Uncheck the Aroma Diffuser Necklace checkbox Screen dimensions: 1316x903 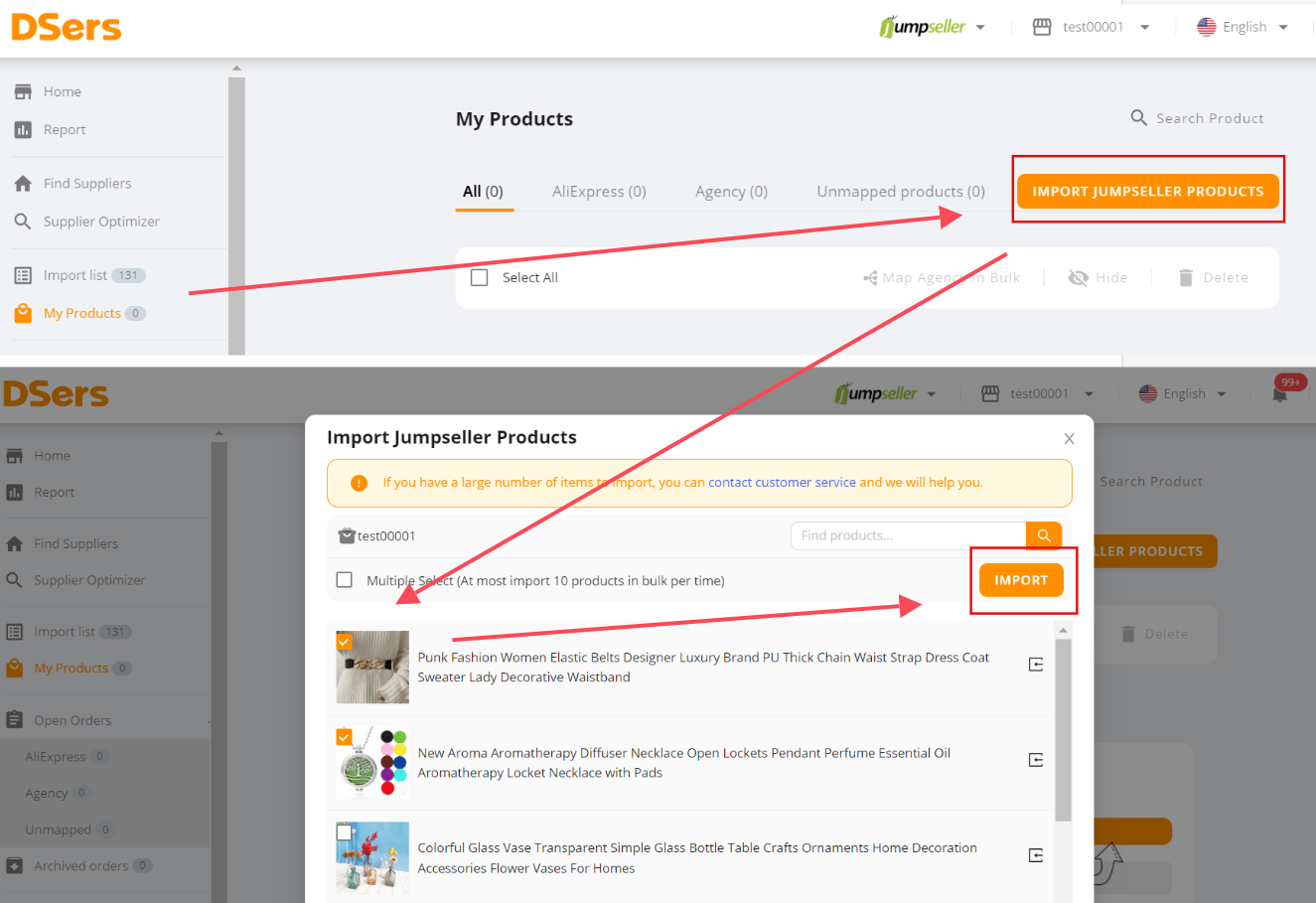pos(344,737)
